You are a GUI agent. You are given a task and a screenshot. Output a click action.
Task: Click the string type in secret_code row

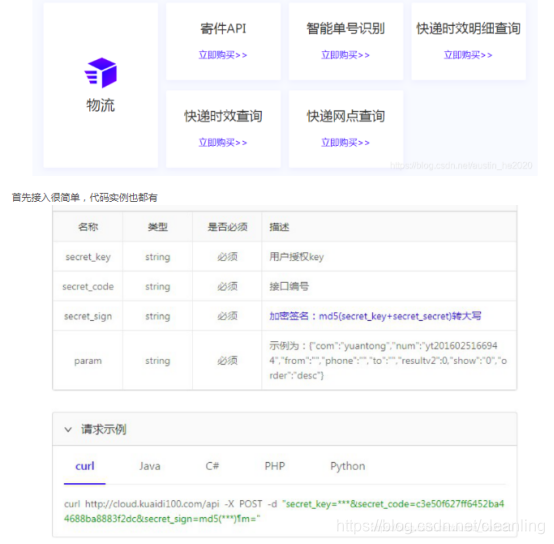(158, 286)
